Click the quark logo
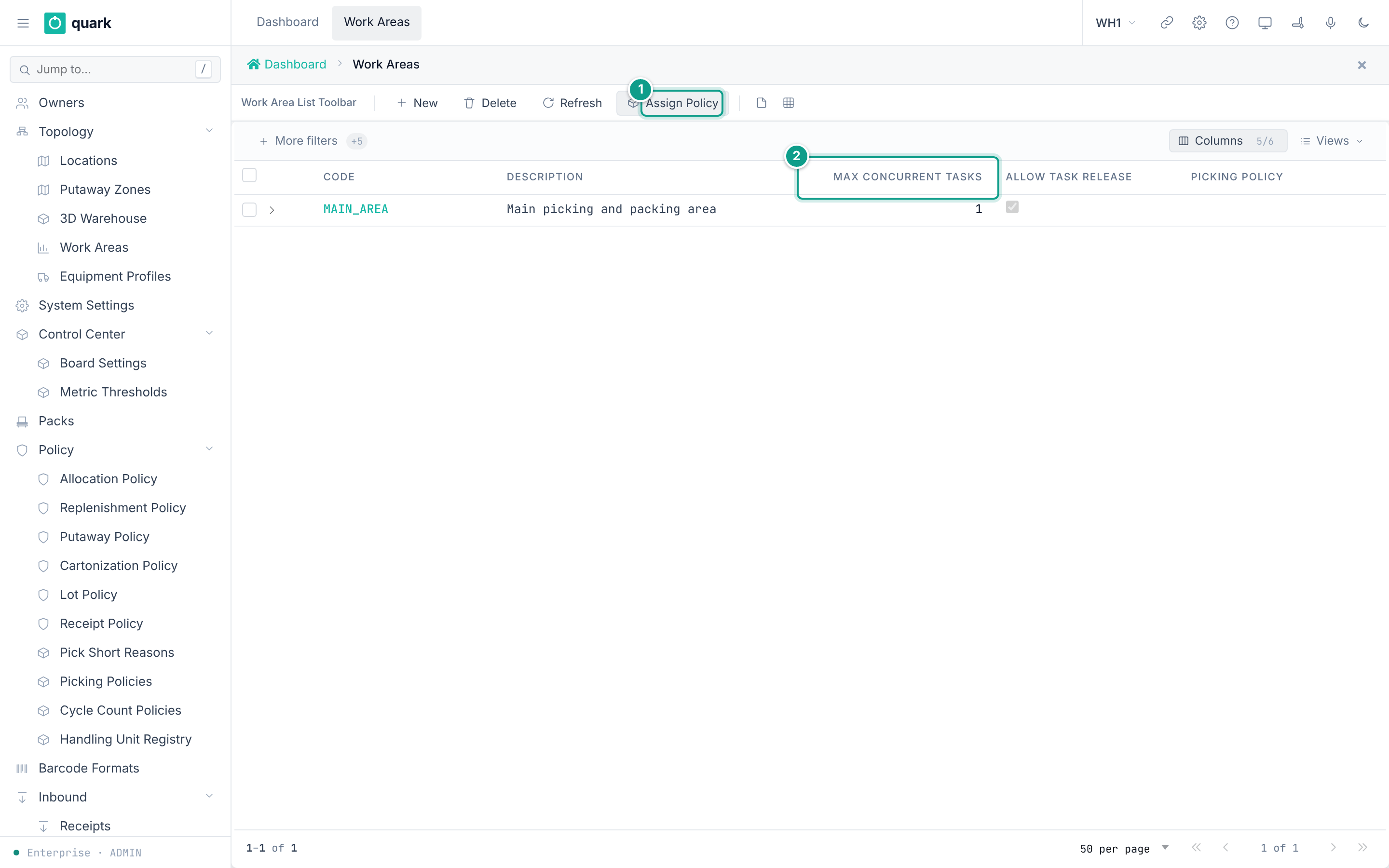 (78, 23)
